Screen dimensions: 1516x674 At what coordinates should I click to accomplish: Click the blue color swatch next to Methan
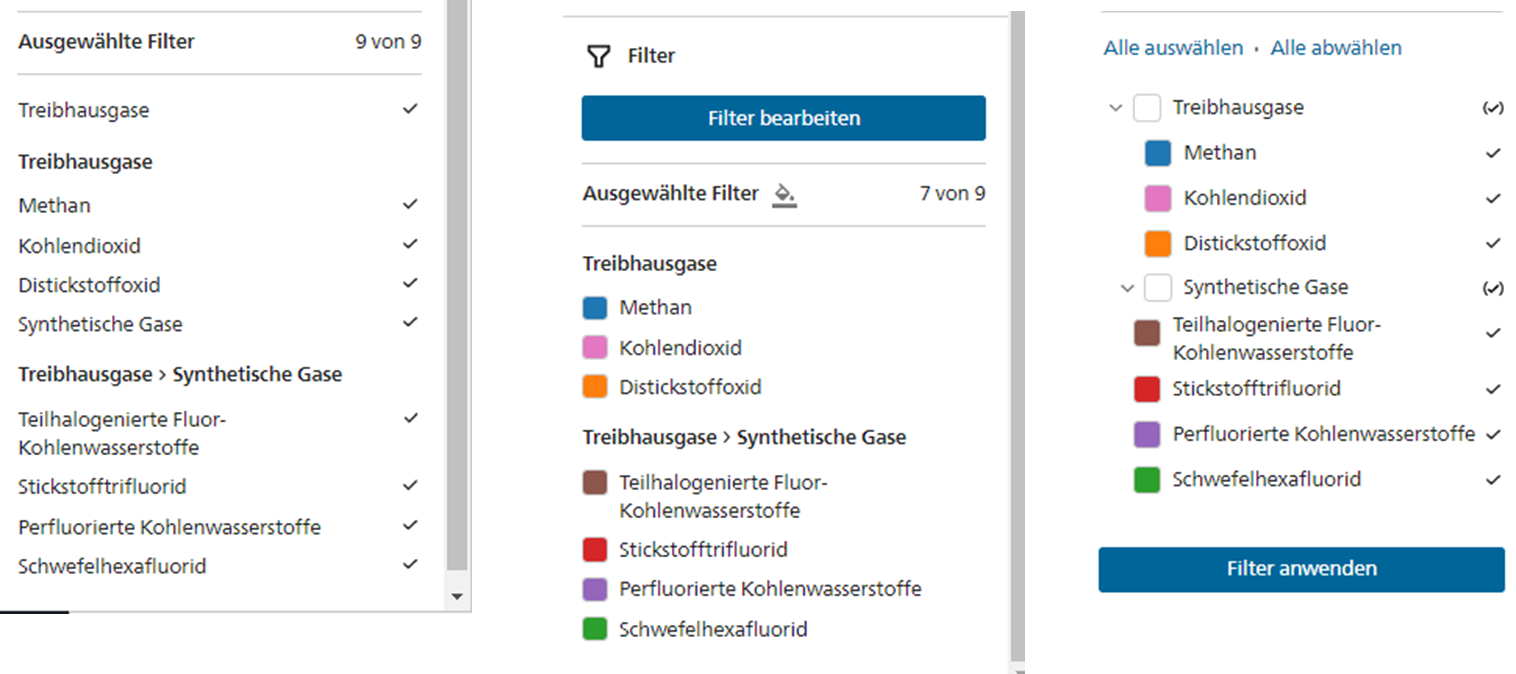1146,152
